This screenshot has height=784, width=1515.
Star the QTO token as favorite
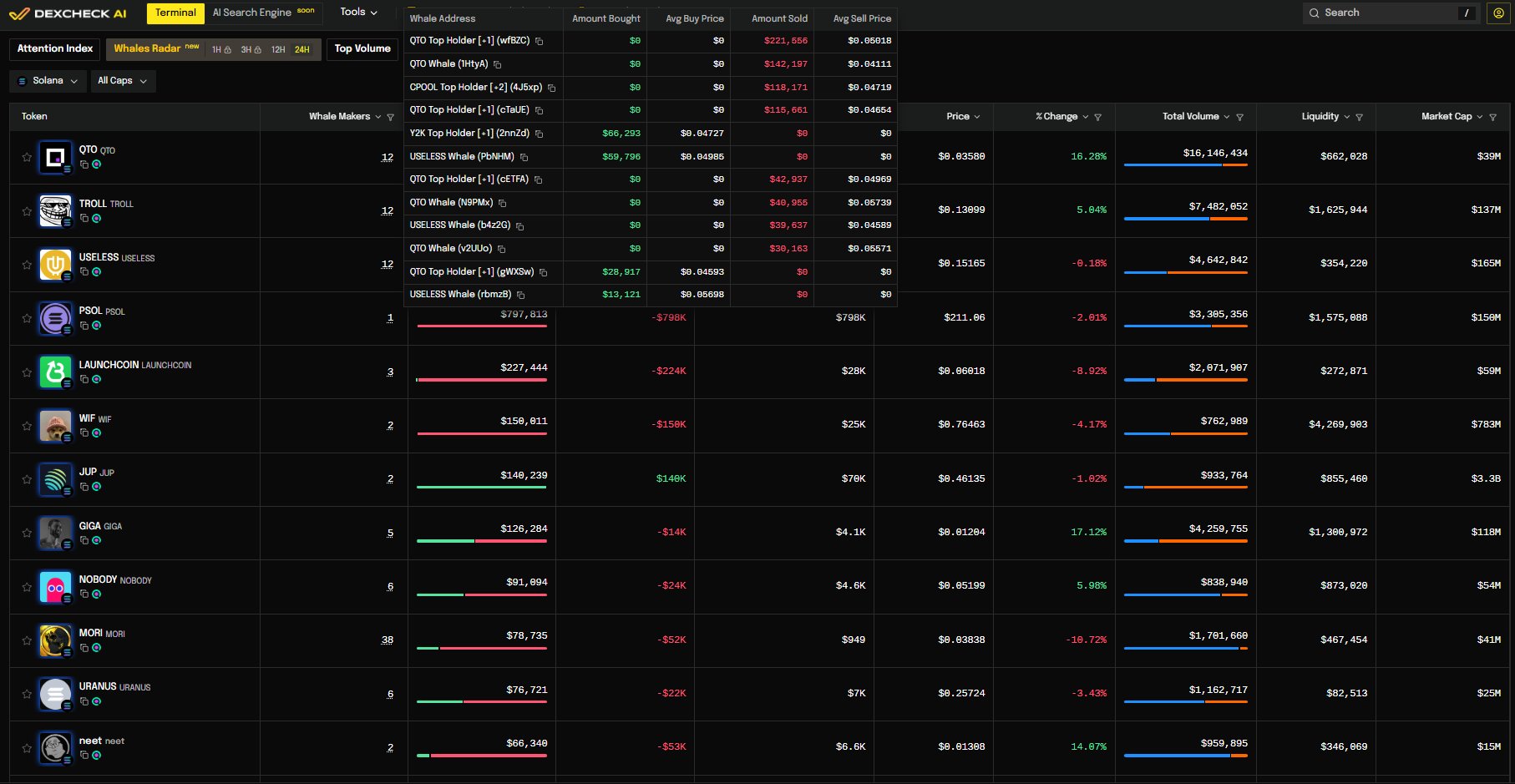tap(27, 157)
